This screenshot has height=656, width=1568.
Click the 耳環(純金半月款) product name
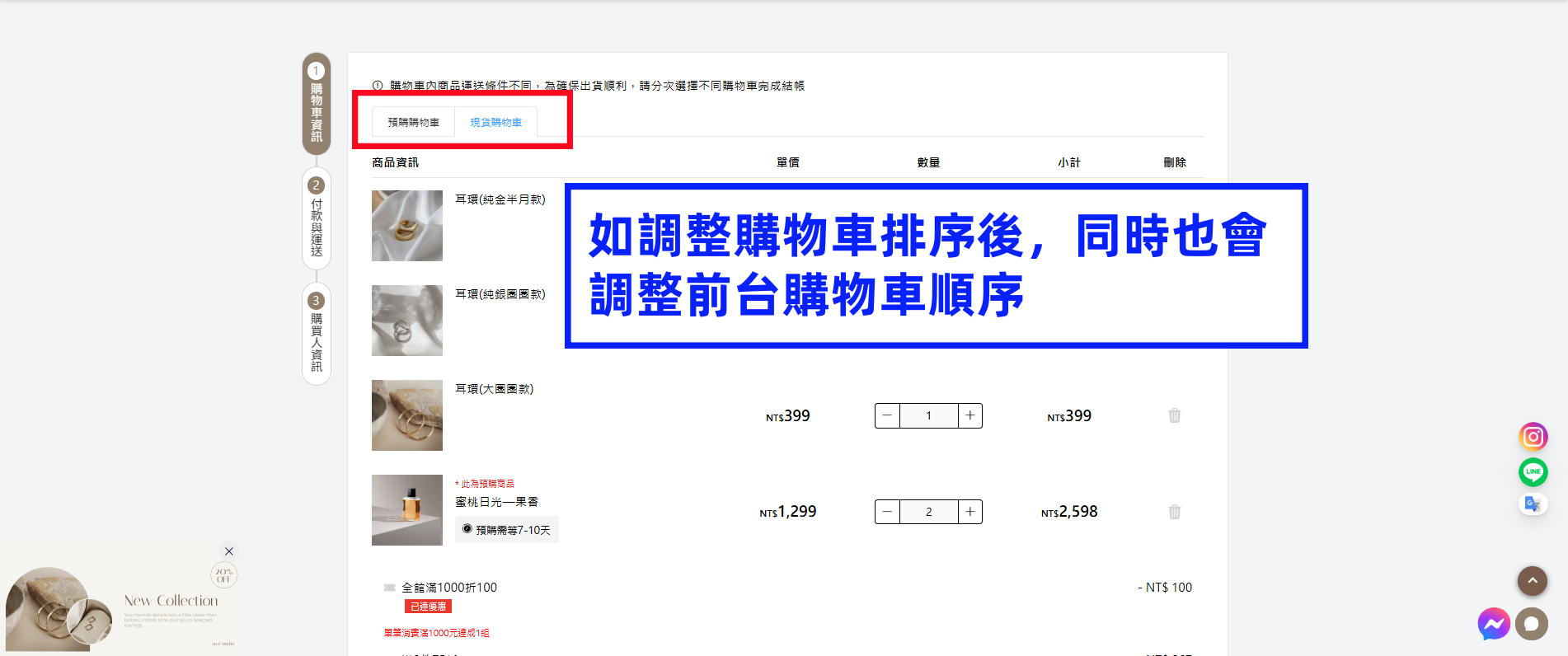[500, 199]
